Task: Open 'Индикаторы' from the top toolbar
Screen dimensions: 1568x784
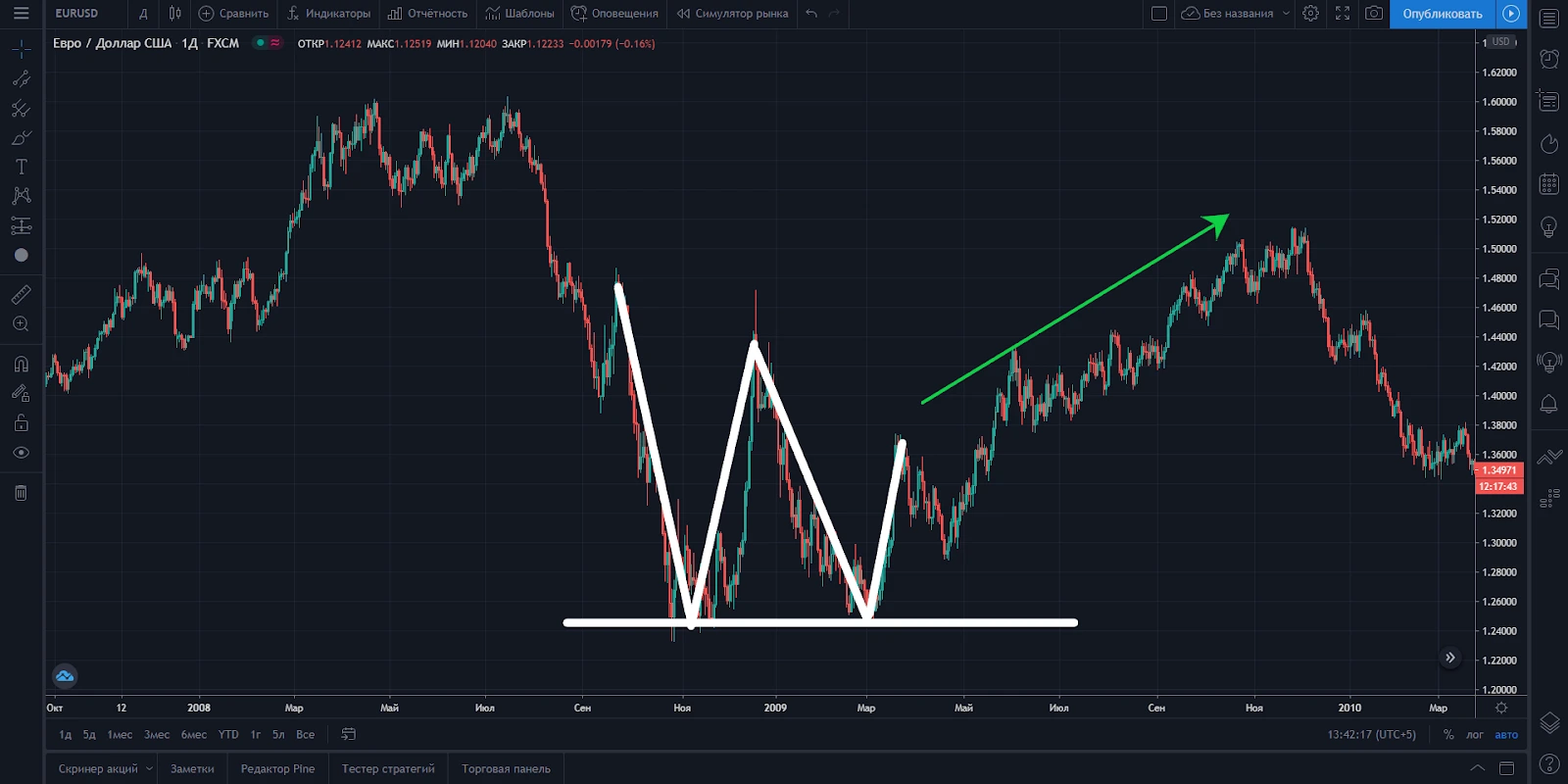Action: 328,14
